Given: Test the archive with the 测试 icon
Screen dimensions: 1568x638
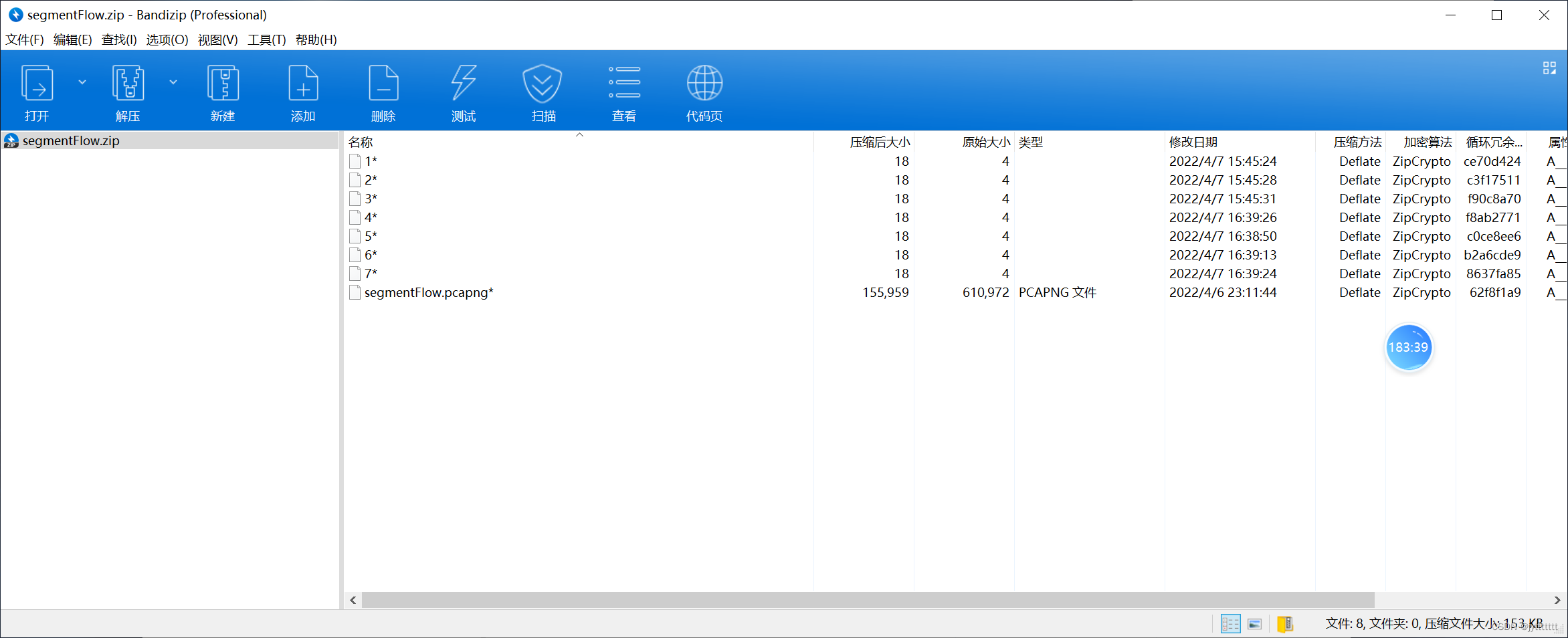Looking at the screenshot, I should click(464, 92).
